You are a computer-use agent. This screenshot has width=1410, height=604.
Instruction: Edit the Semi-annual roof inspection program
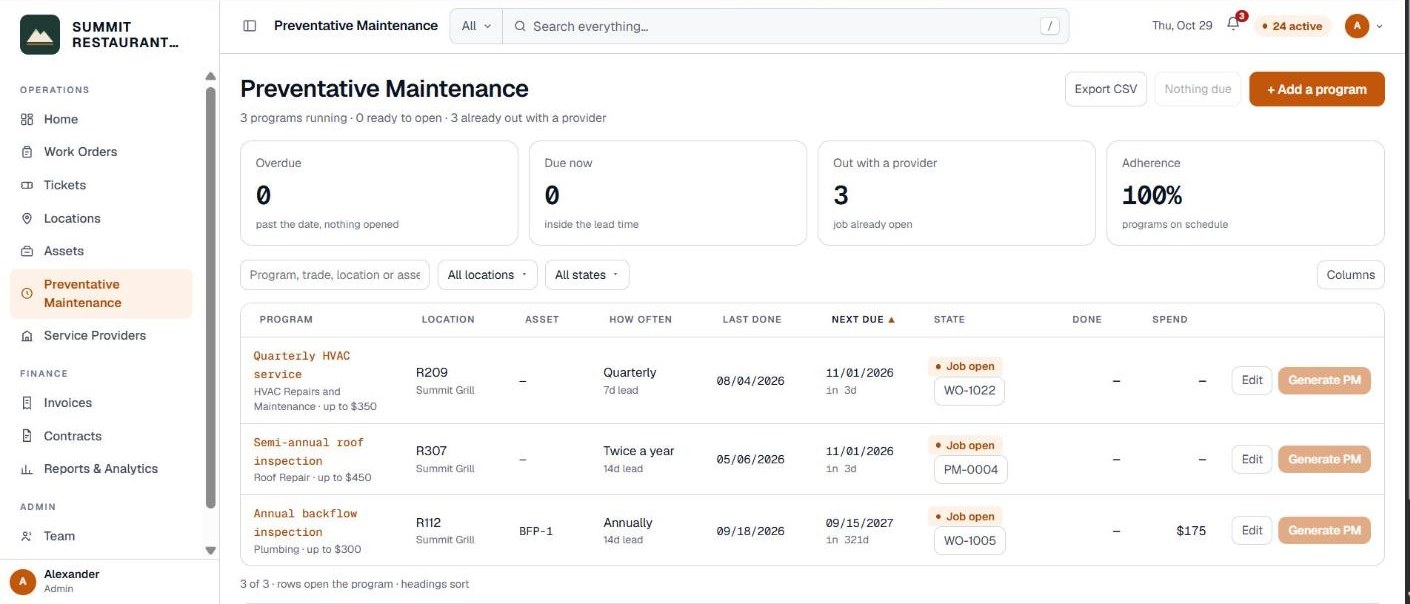(x=1252, y=459)
